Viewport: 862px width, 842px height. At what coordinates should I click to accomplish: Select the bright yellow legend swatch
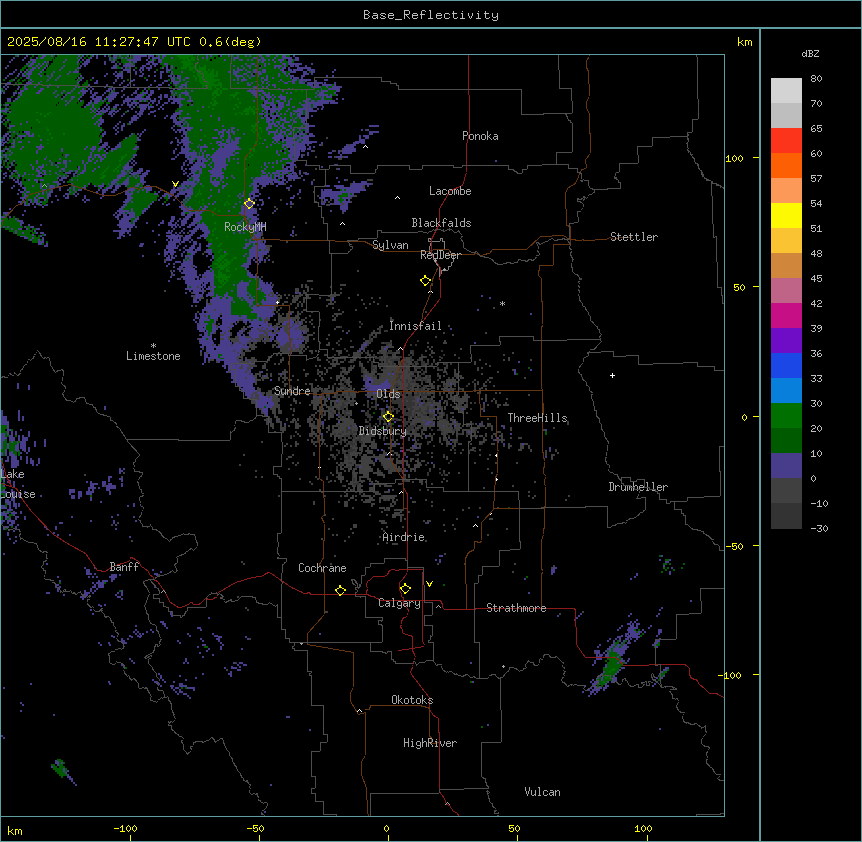[786, 215]
